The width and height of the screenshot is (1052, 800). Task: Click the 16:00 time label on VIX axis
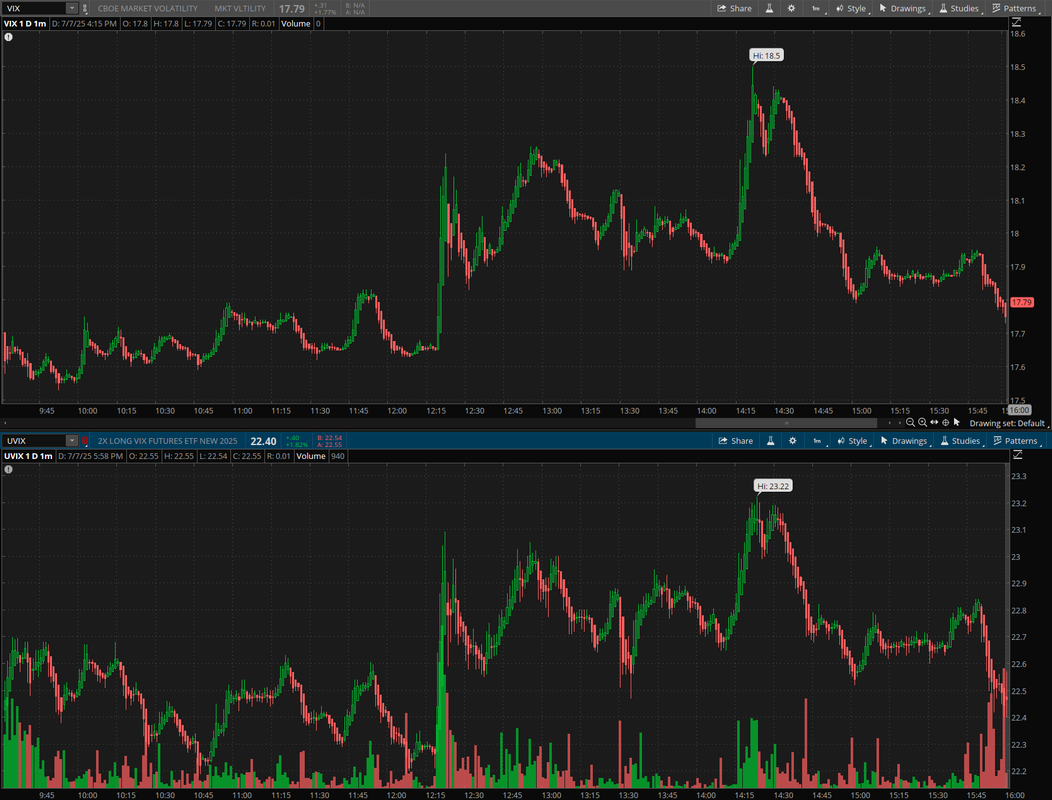point(1019,410)
